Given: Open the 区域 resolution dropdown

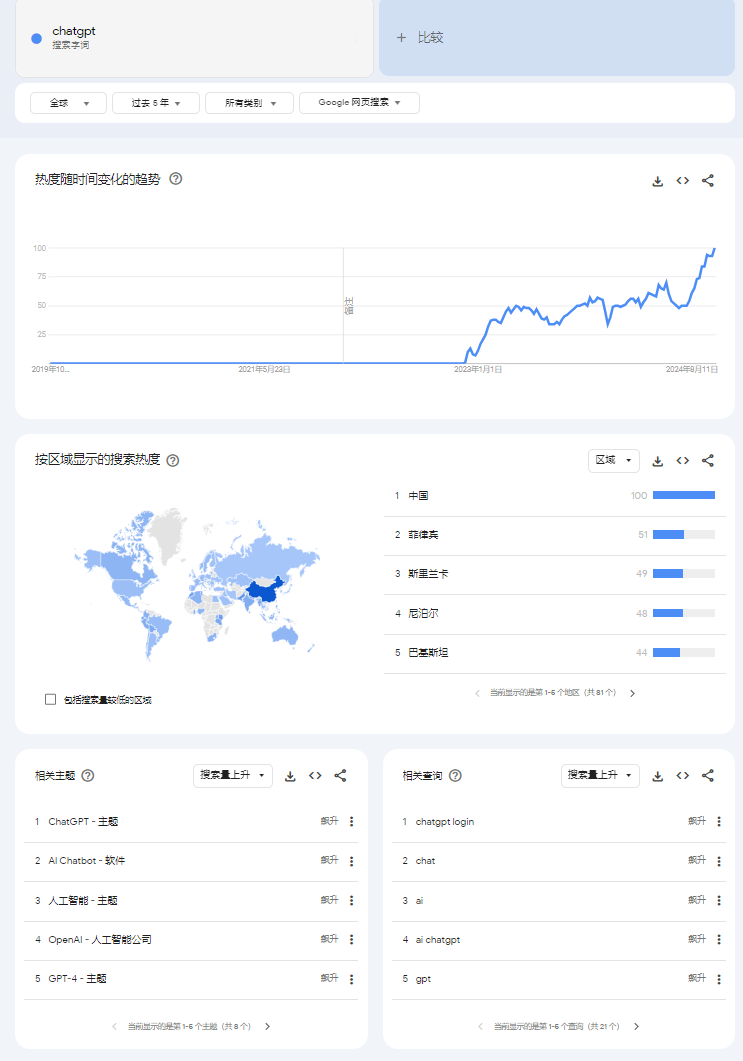Looking at the screenshot, I should (x=614, y=460).
